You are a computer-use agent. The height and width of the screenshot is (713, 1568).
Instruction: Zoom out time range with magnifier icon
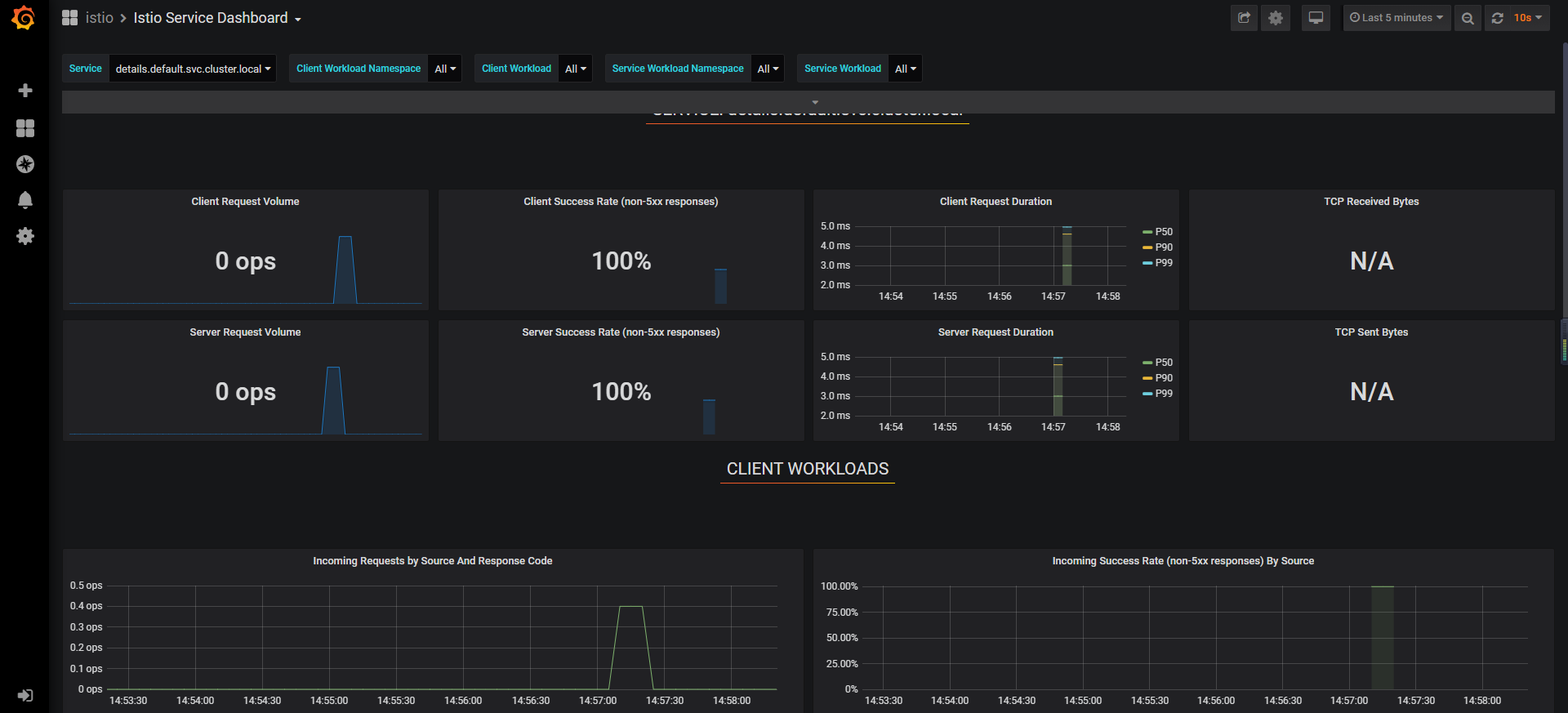click(1468, 18)
